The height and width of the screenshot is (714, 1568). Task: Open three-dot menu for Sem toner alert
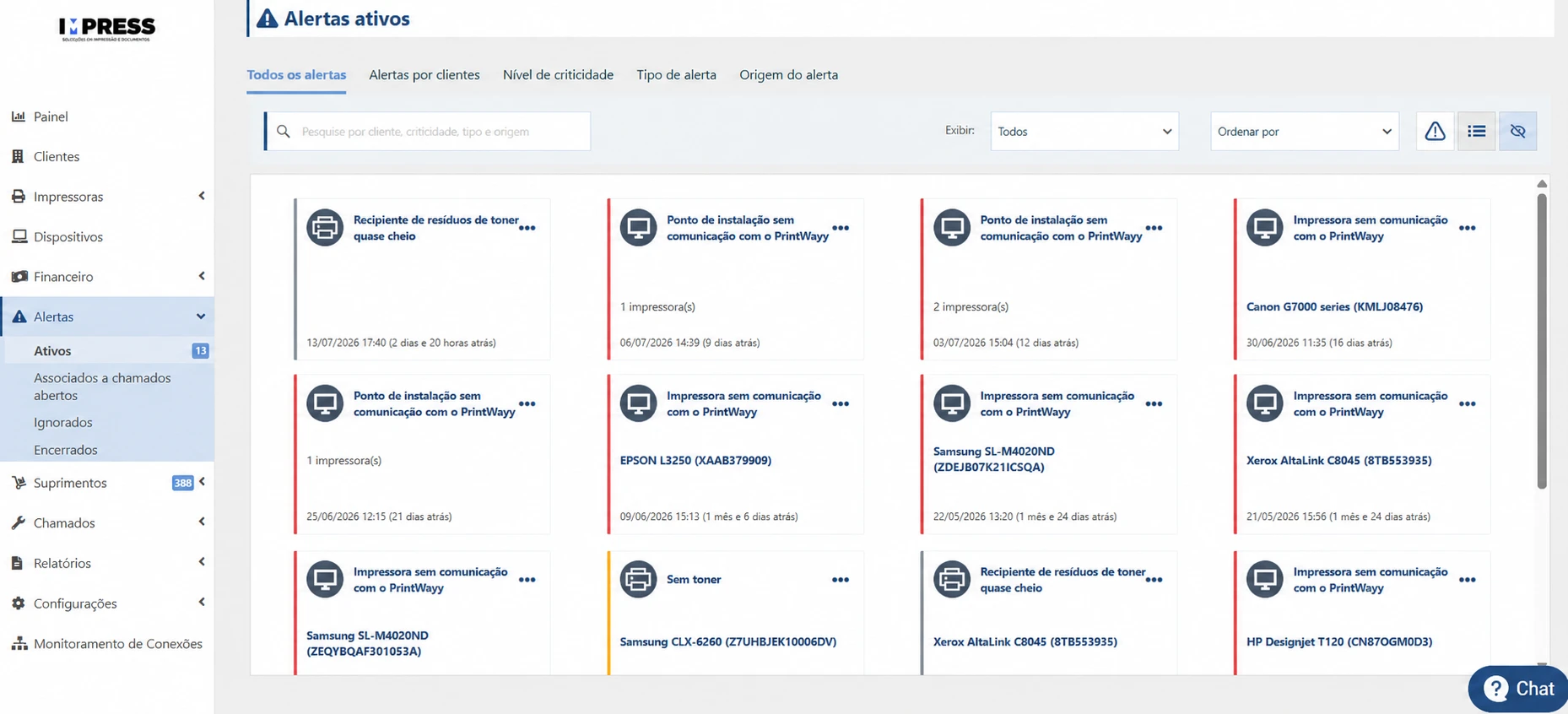pos(841,580)
